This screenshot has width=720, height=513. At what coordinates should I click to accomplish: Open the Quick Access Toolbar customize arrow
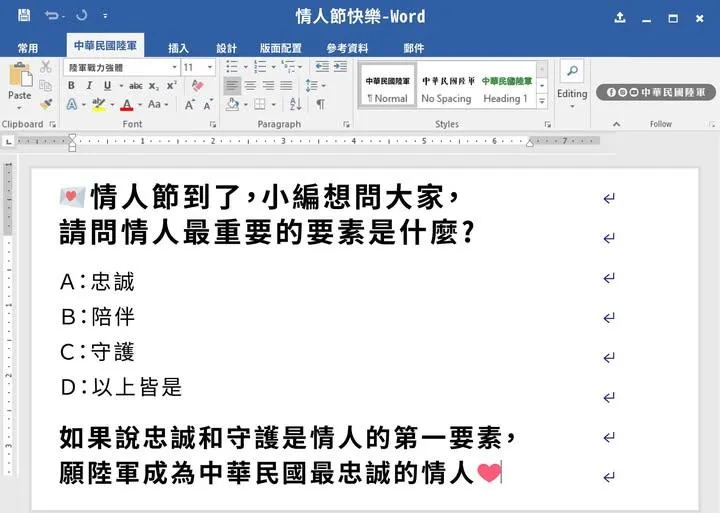click(x=106, y=16)
